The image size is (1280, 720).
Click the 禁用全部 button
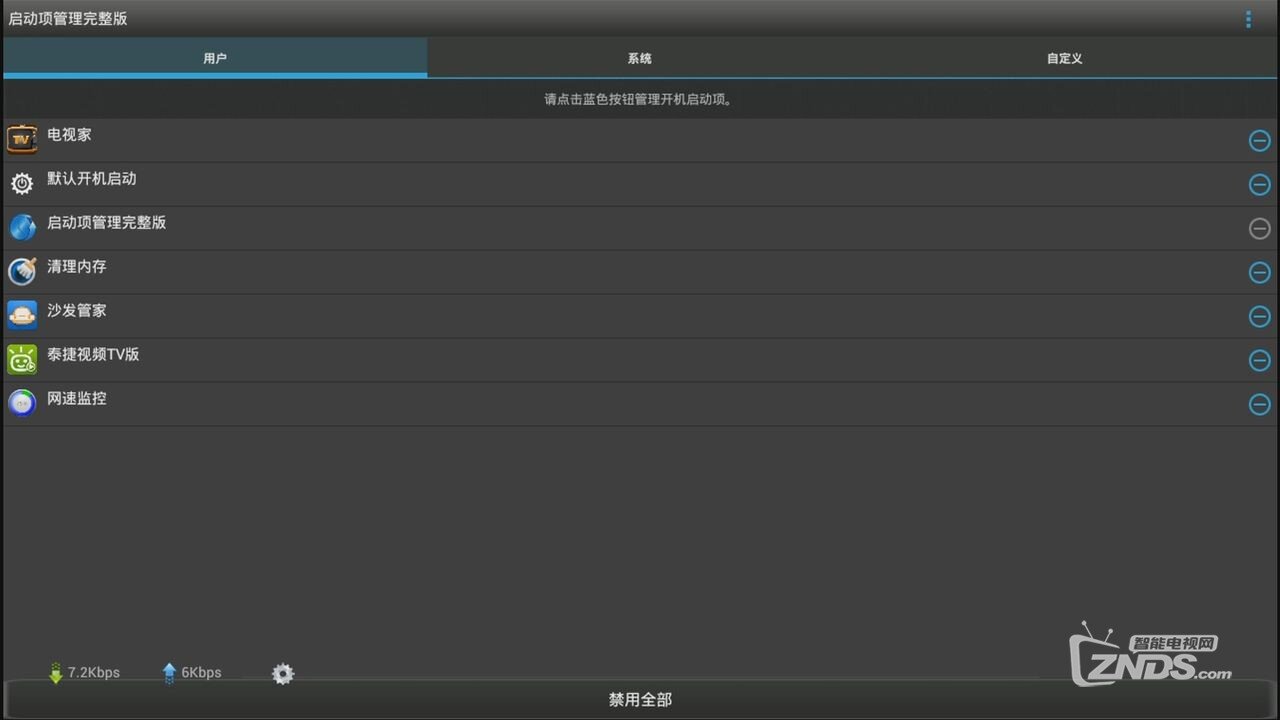640,700
